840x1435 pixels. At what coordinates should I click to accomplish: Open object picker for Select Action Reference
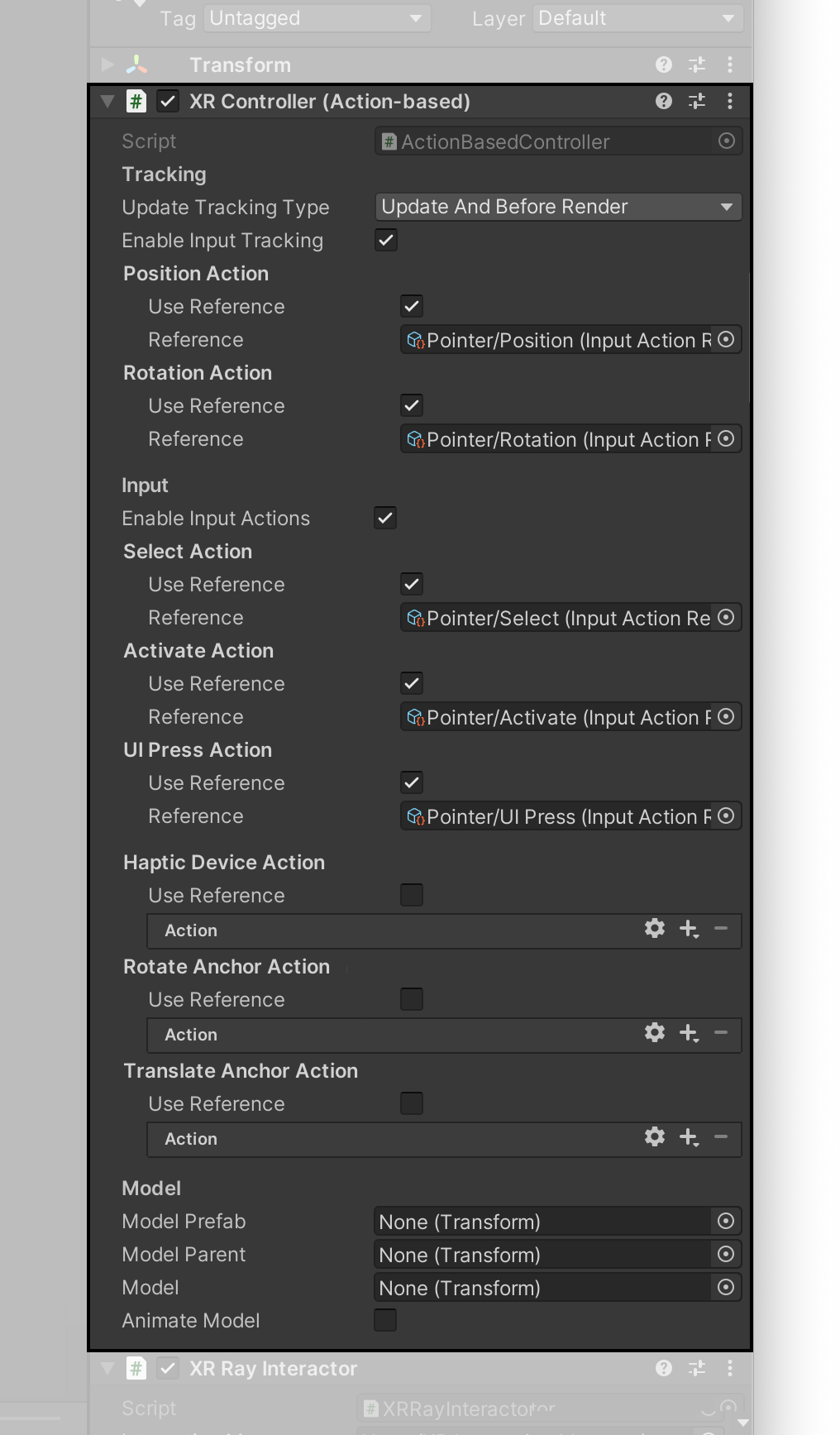click(x=726, y=618)
